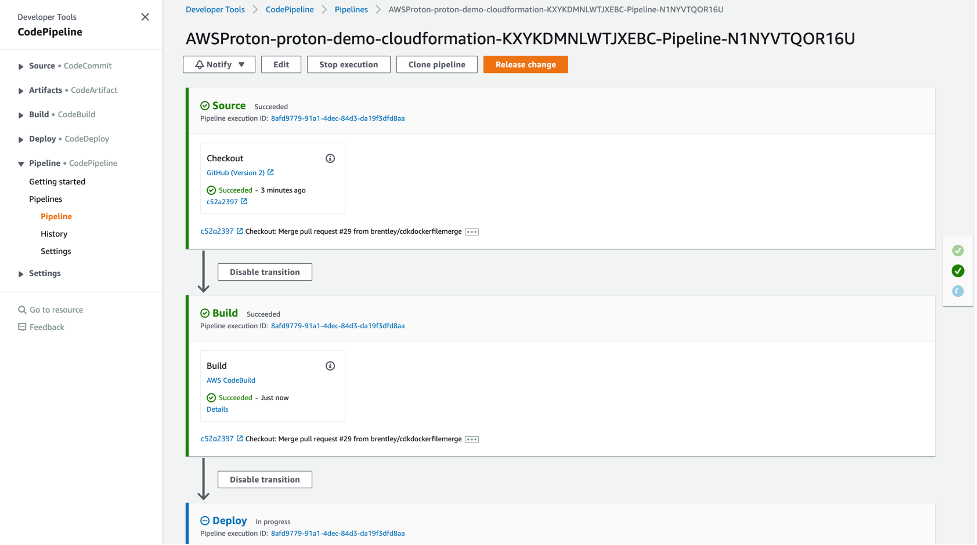Screen dimensions: 977x545
Task: Jump to Deploy stage via blue status indicator
Action: pyautogui.click(x=958, y=291)
